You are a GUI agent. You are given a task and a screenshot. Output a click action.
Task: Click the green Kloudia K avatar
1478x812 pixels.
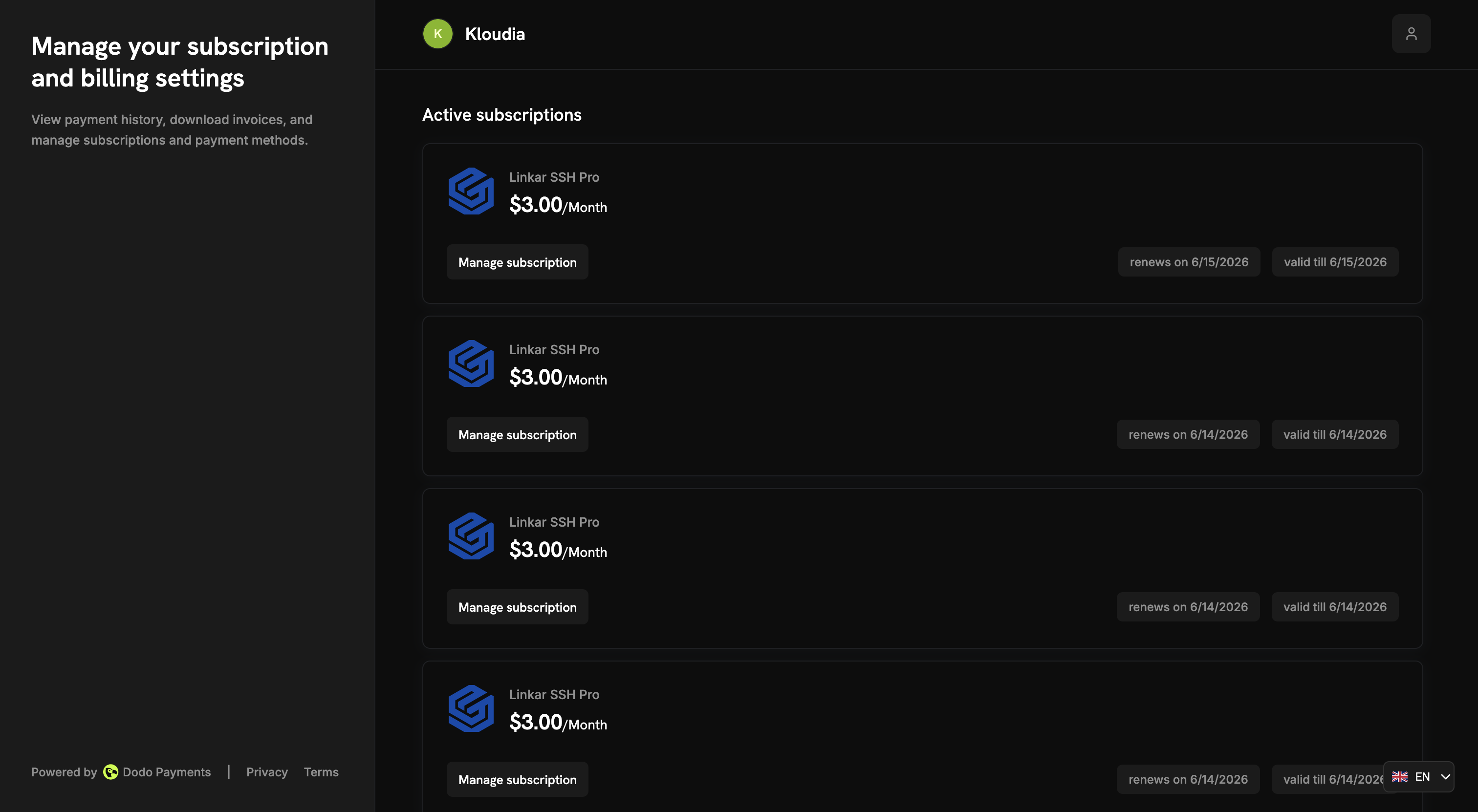click(438, 34)
